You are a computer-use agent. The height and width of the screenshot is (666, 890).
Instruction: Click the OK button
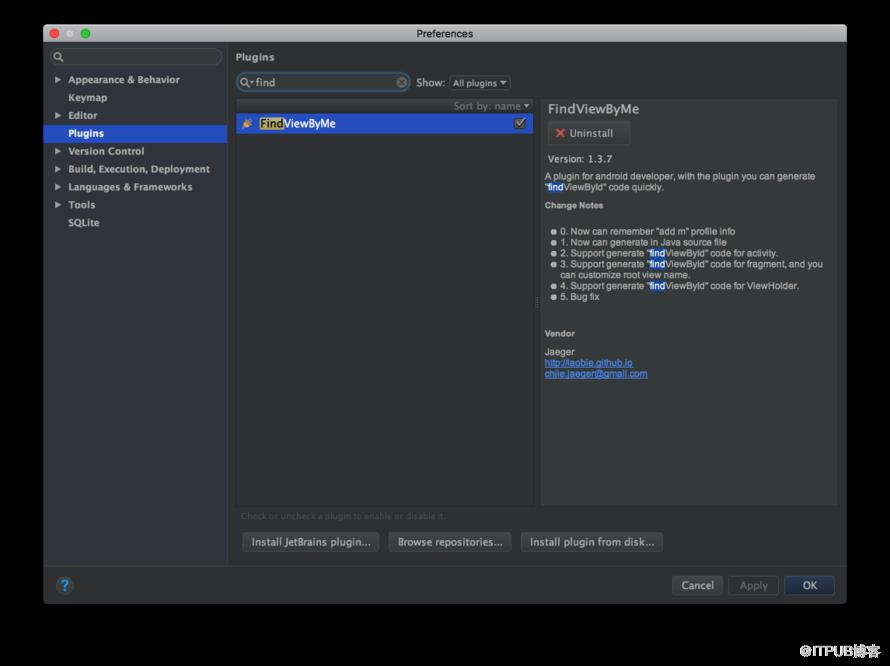[x=809, y=585]
